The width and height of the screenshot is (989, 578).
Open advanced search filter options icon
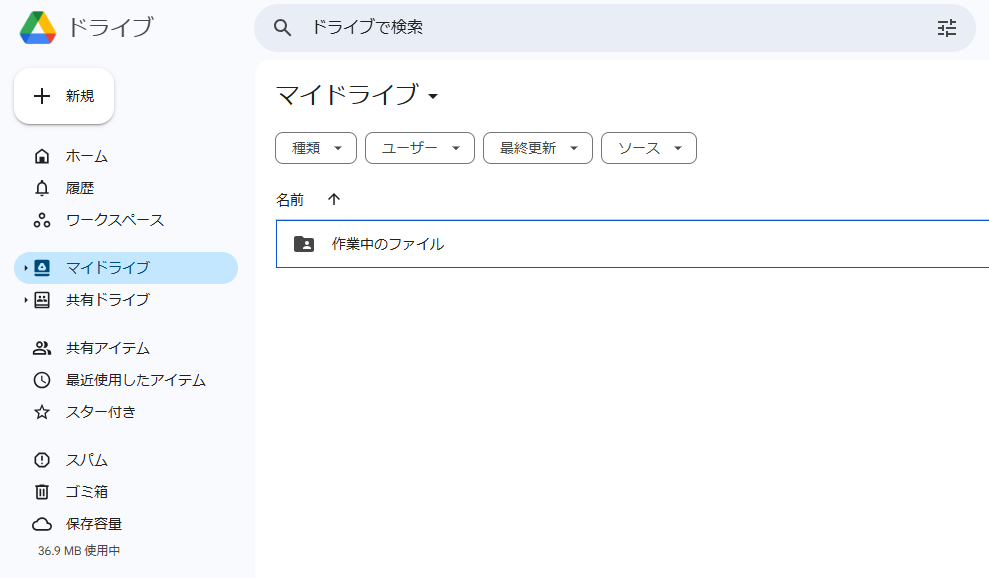tap(946, 28)
